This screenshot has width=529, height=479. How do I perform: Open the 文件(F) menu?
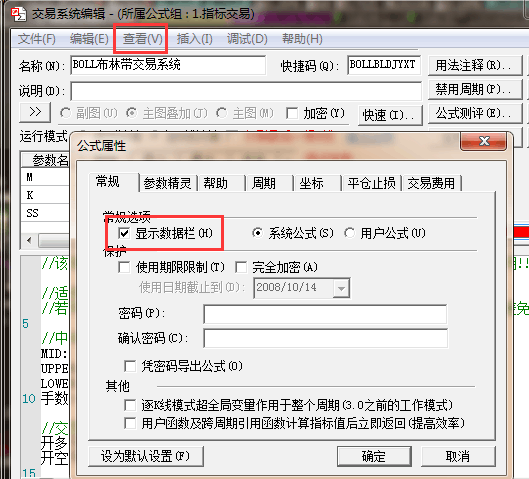(37, 39)
